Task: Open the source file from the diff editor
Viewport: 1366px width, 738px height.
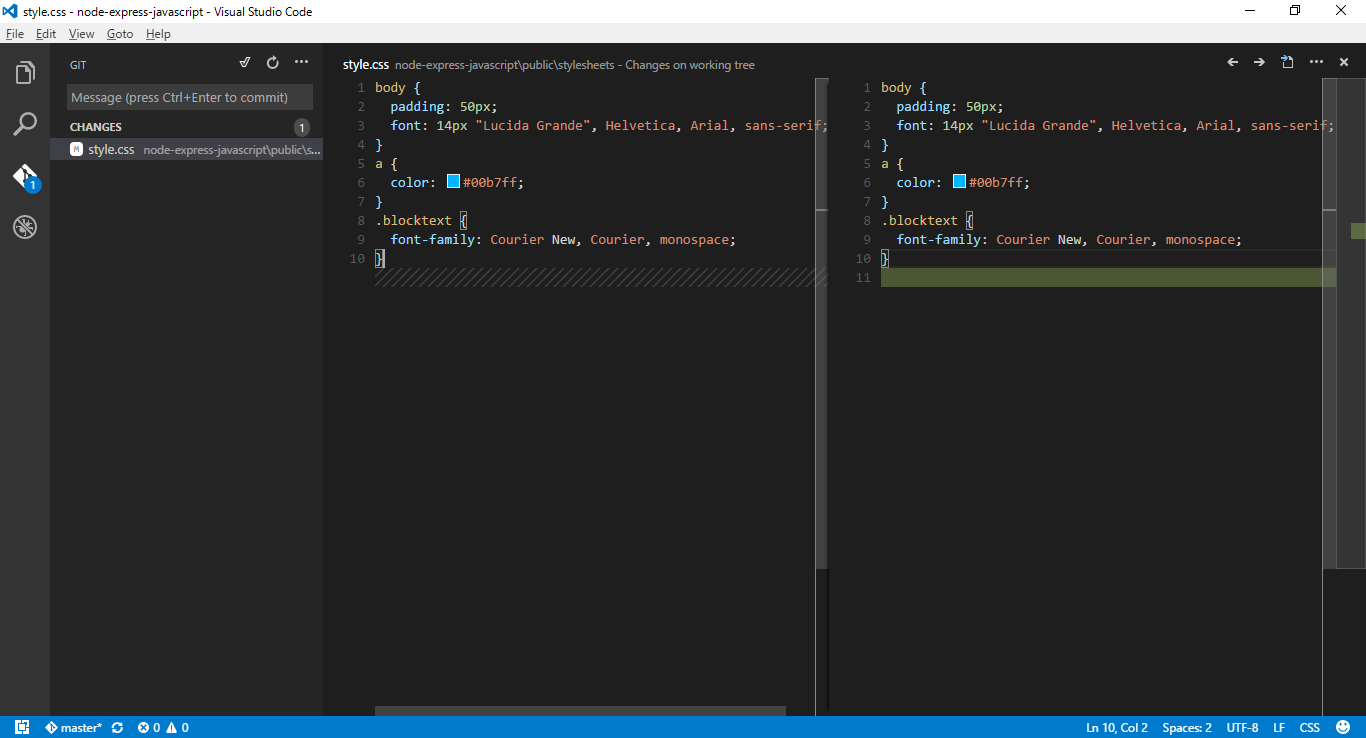Action: tap(1288, 63)
